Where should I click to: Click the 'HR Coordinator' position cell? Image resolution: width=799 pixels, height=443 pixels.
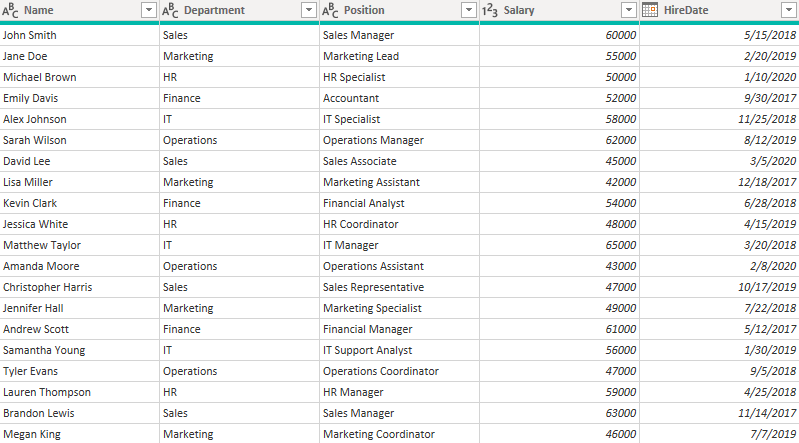(x=400, y=224)
